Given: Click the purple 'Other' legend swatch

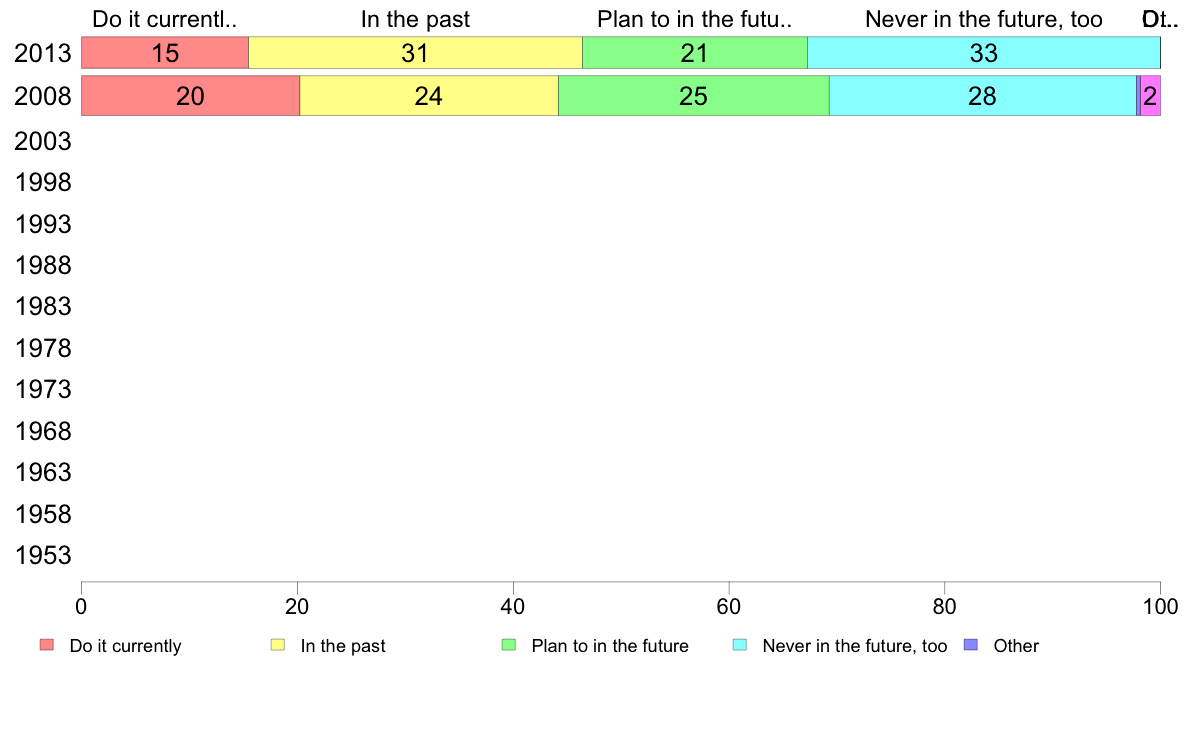Looking at the screenshot, I should click(x=971, y=645).
